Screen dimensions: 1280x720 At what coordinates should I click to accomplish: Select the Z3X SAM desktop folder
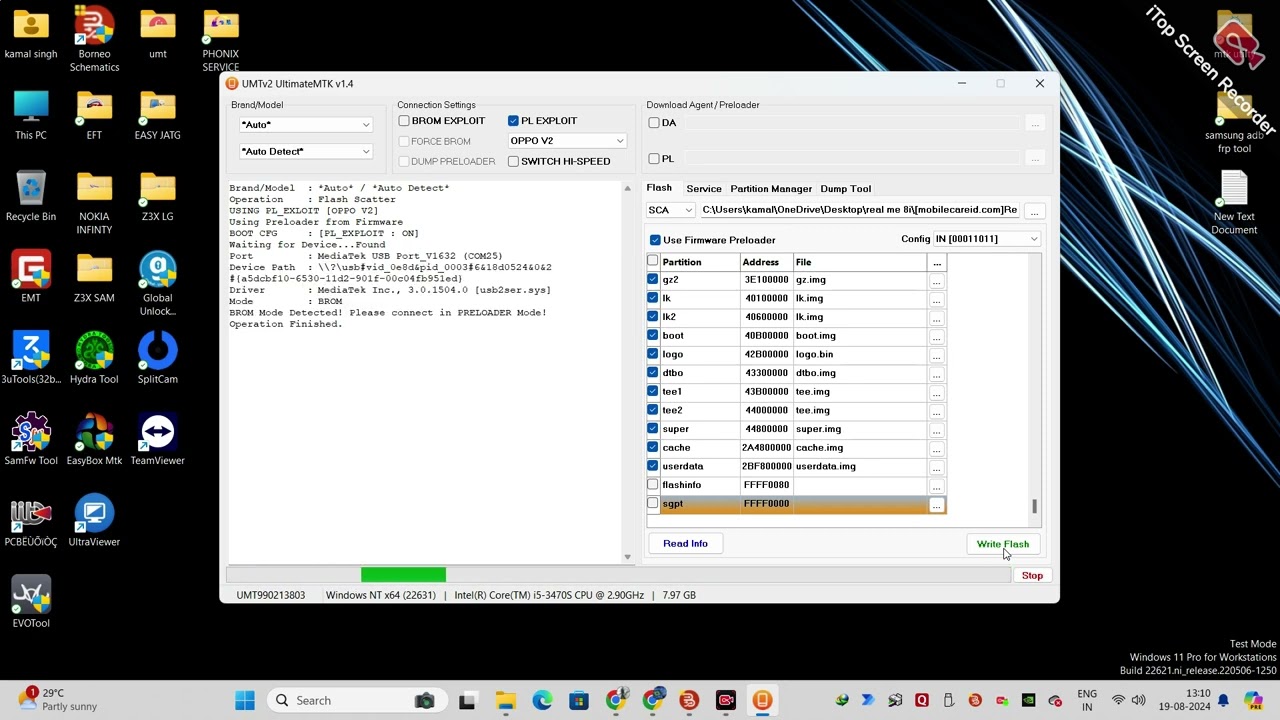94,277
